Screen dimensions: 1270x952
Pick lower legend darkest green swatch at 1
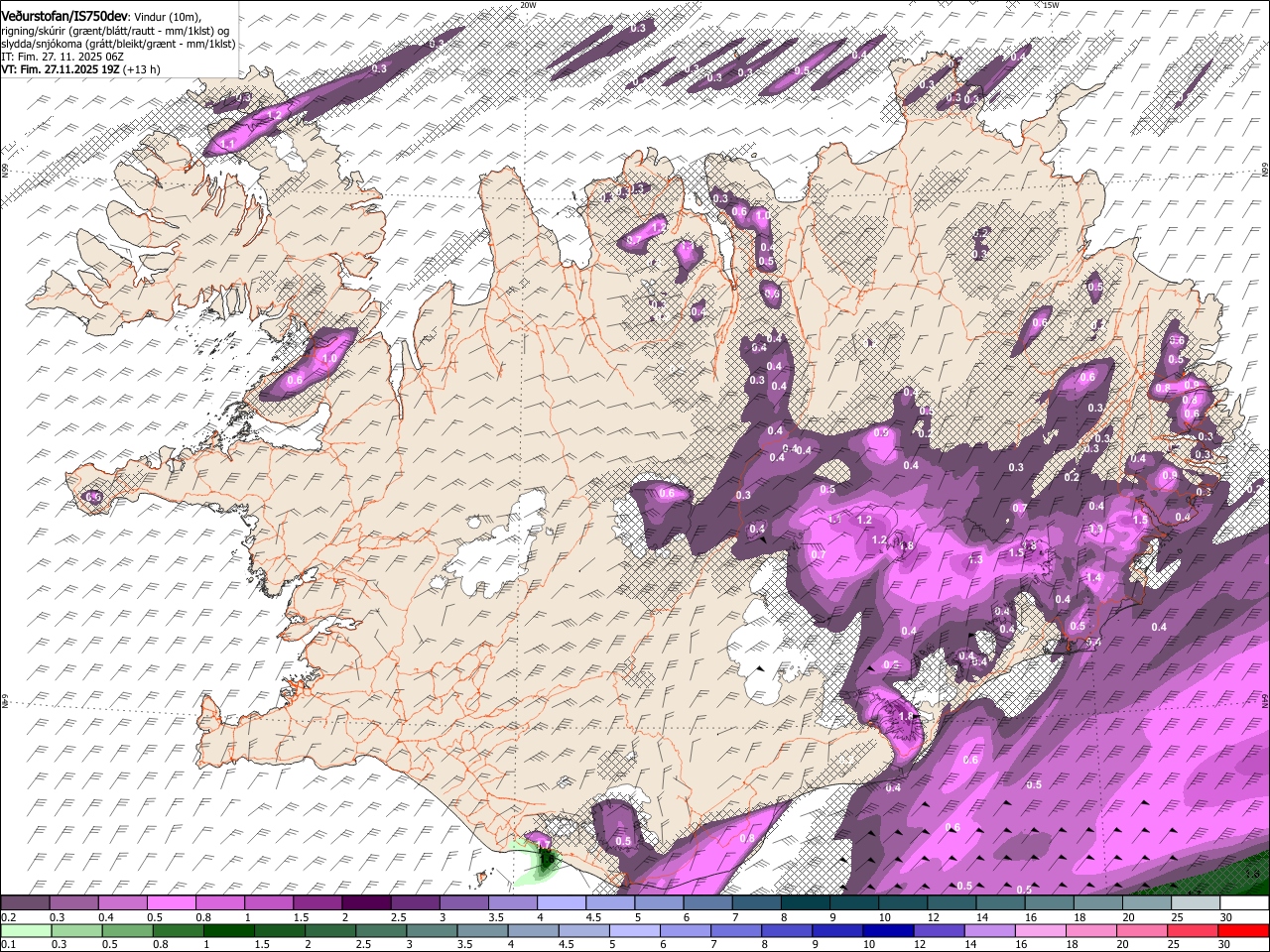[228, 930]
